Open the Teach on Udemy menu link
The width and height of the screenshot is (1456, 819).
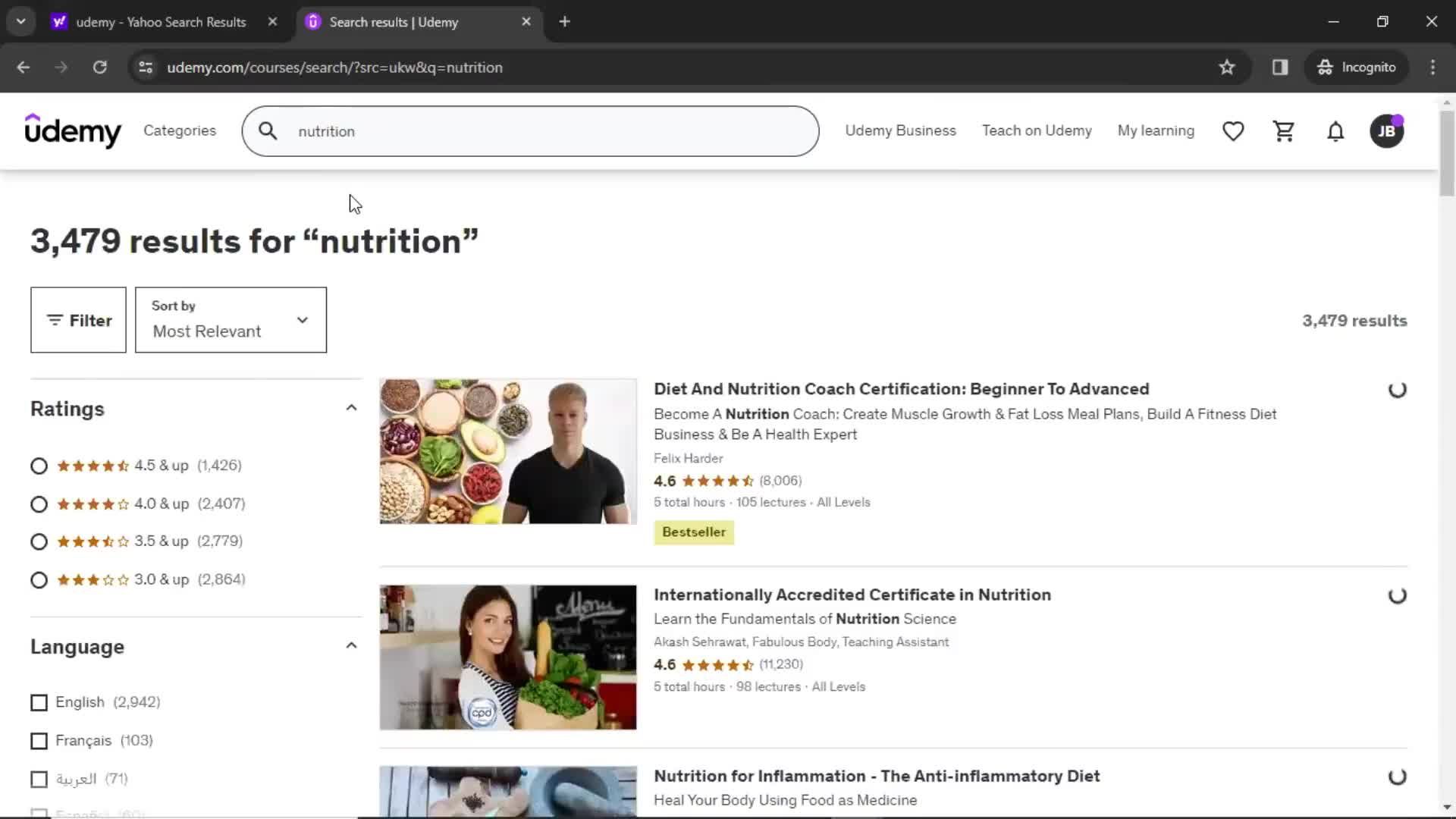[x=1037, y=131]
